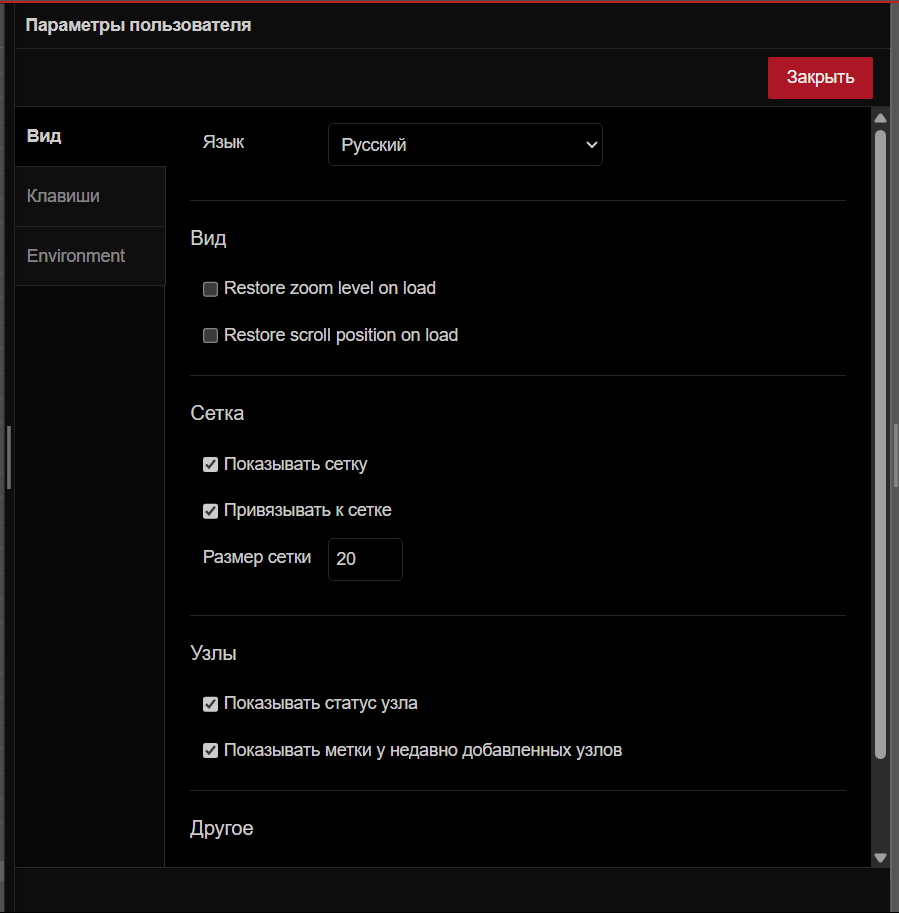The image size is (899, 913).
Task: Click the left panel resize handle
Action: click(x=9, y=457)
